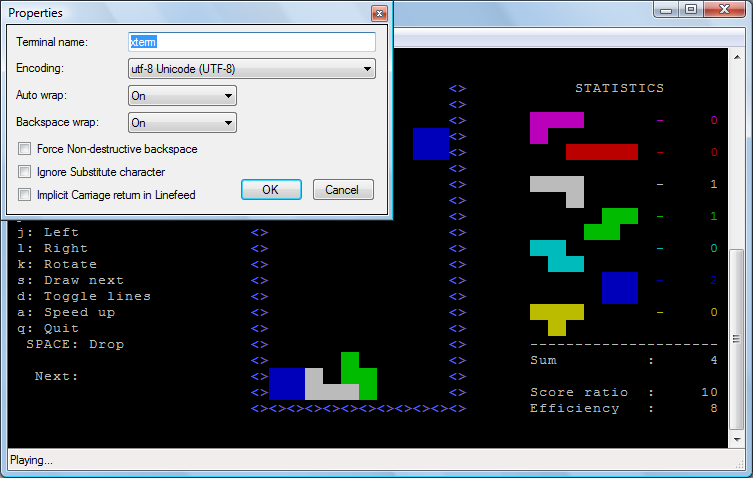Enable Force Non-destructive backspace checkbox
The width and height of the screenshot is (753, 478).
click(24, 149)
